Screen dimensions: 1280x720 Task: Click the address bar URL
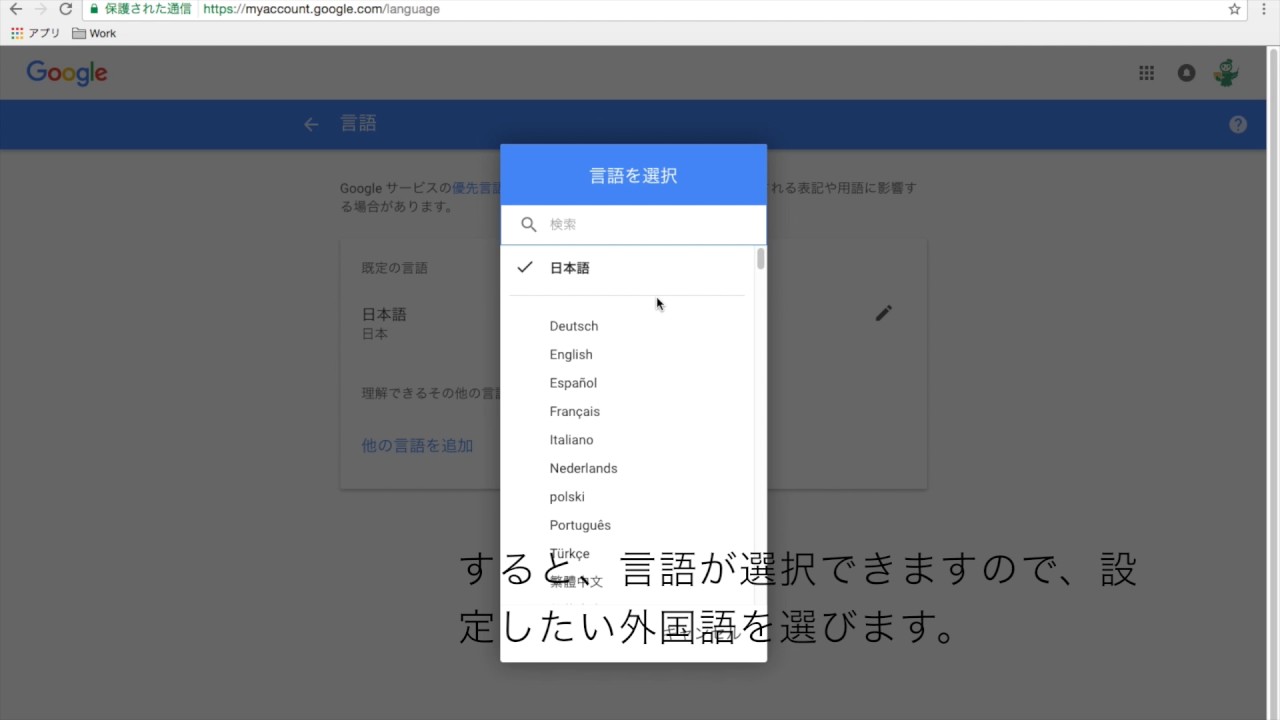[x=321, y=9]
